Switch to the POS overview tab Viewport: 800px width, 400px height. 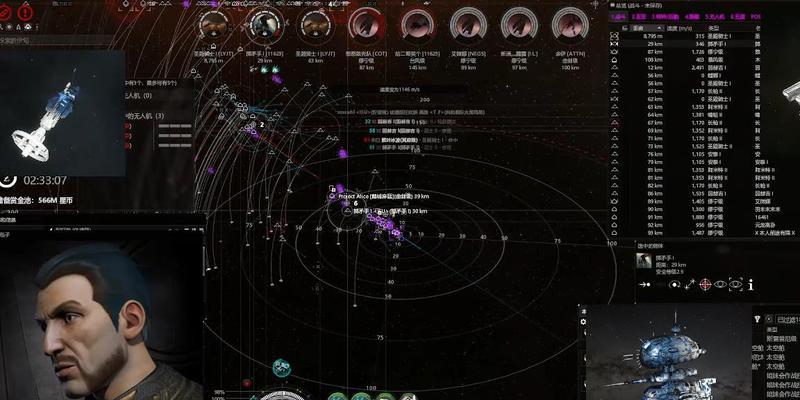point(756,17)
